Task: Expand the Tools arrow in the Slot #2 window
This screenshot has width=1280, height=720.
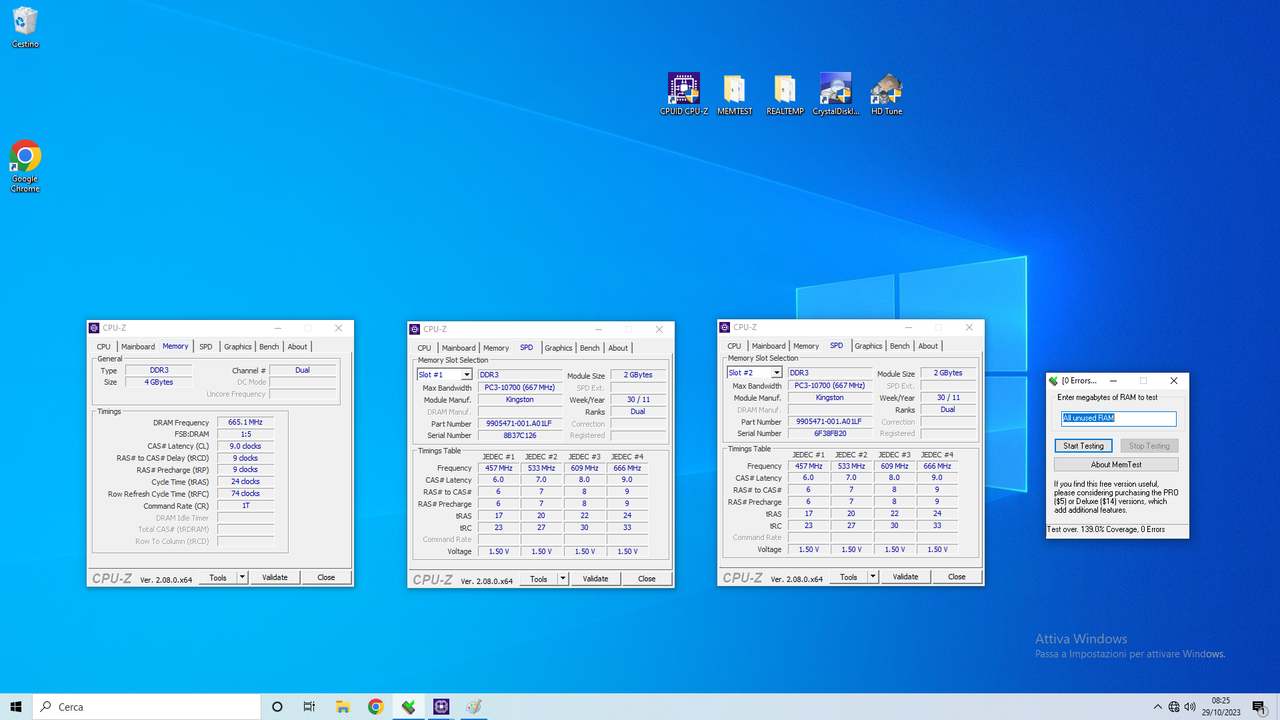Action: (873, 577)
